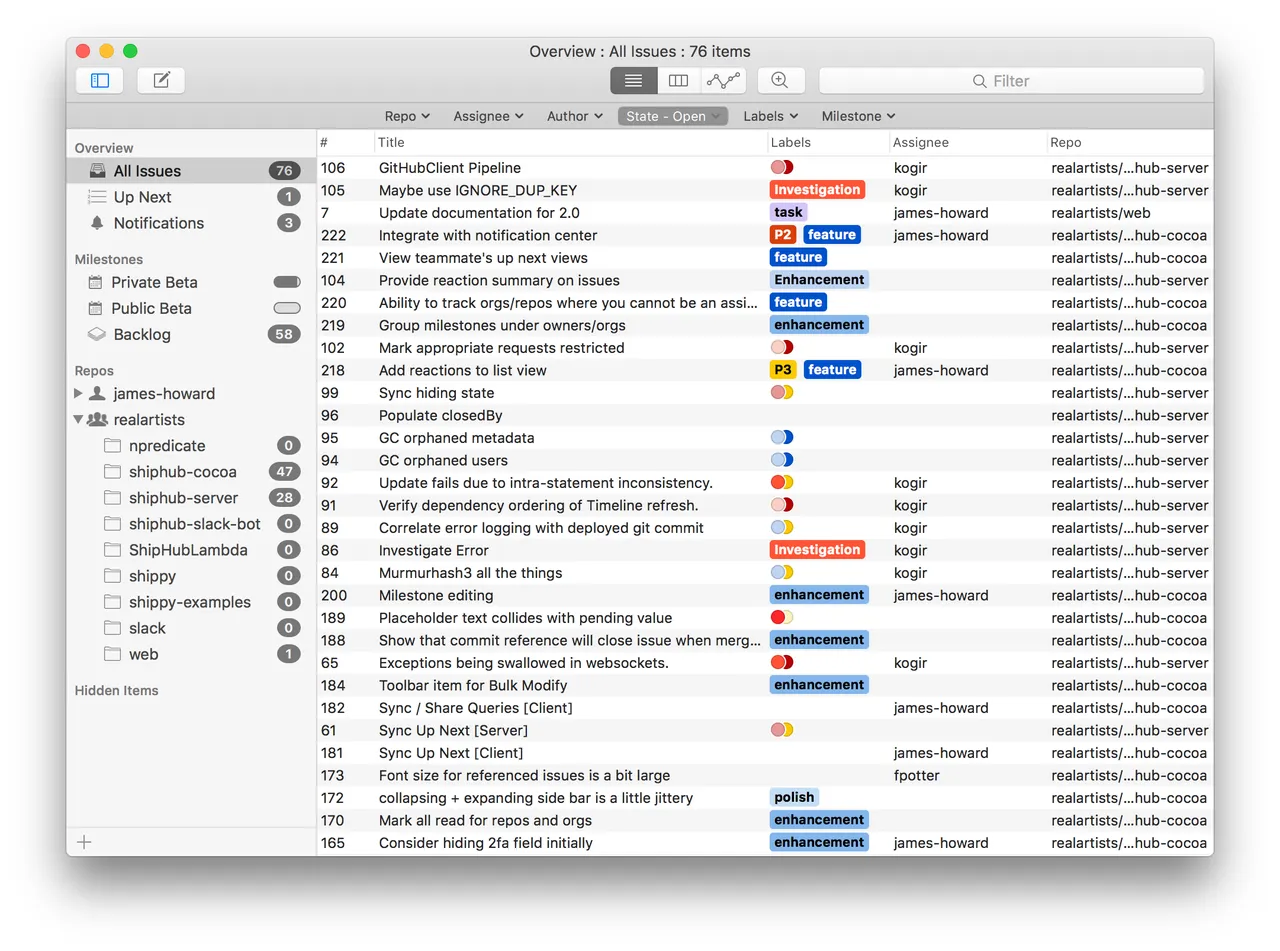Switch to the list view mode
The width and height of the screenshot is (1280, 951).
coord(634,81)
